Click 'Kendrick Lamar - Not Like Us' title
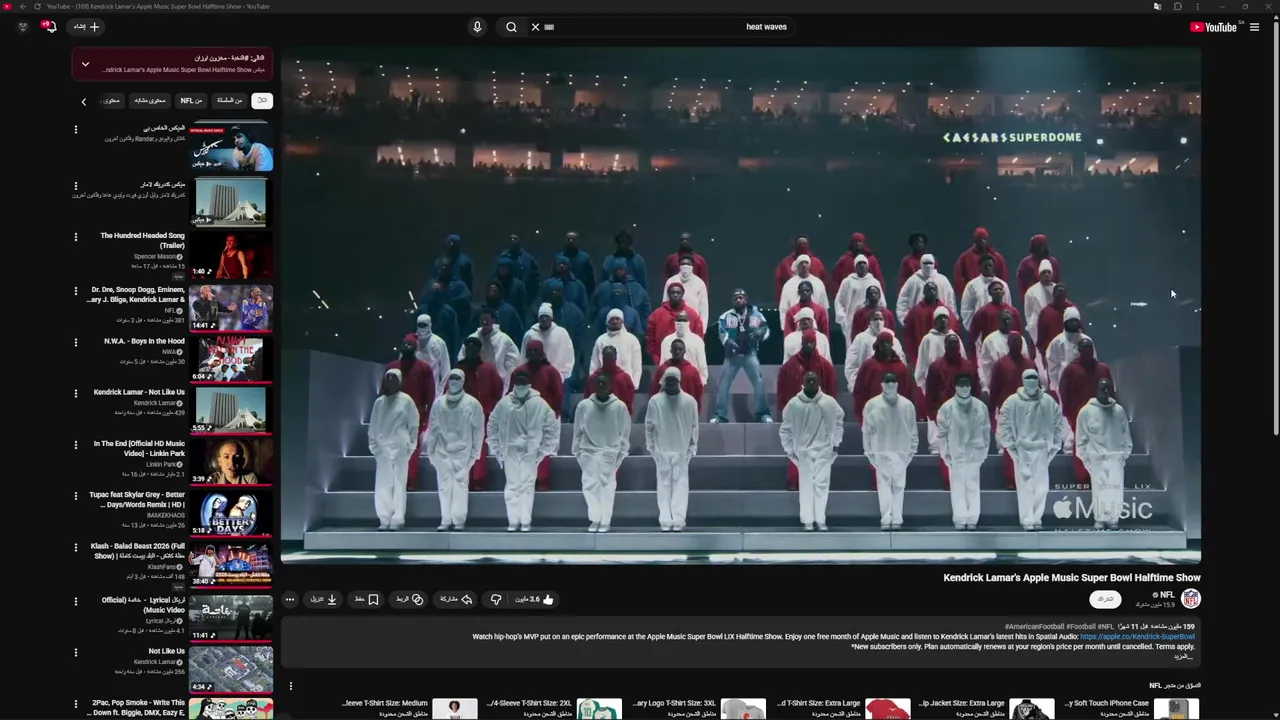The image size is (1280, 720). click(139, 392)
